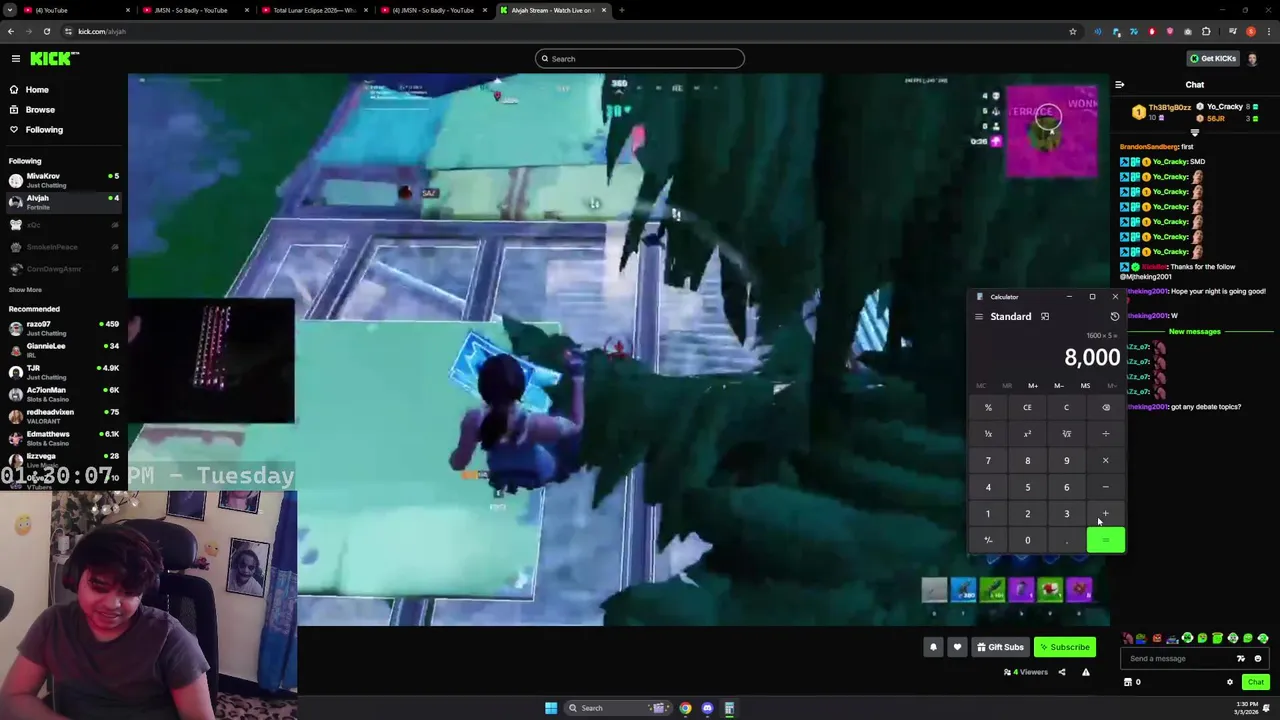Go to Home in sidebar

coord(37,90)
